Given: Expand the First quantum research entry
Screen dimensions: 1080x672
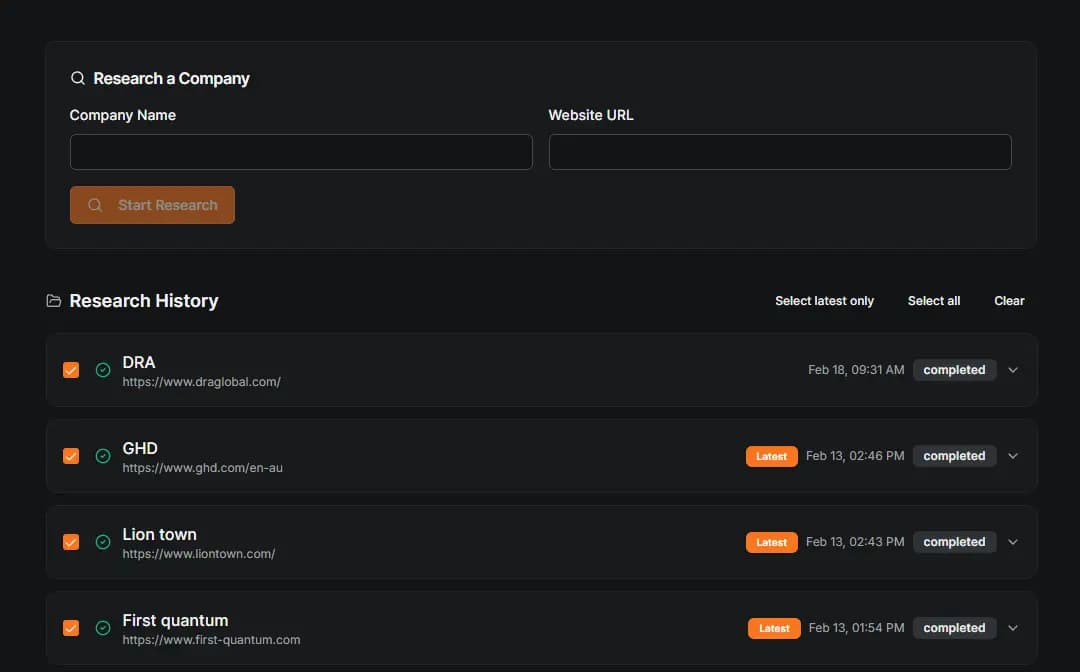Looking at the screenshot, I should [1013, 628].
